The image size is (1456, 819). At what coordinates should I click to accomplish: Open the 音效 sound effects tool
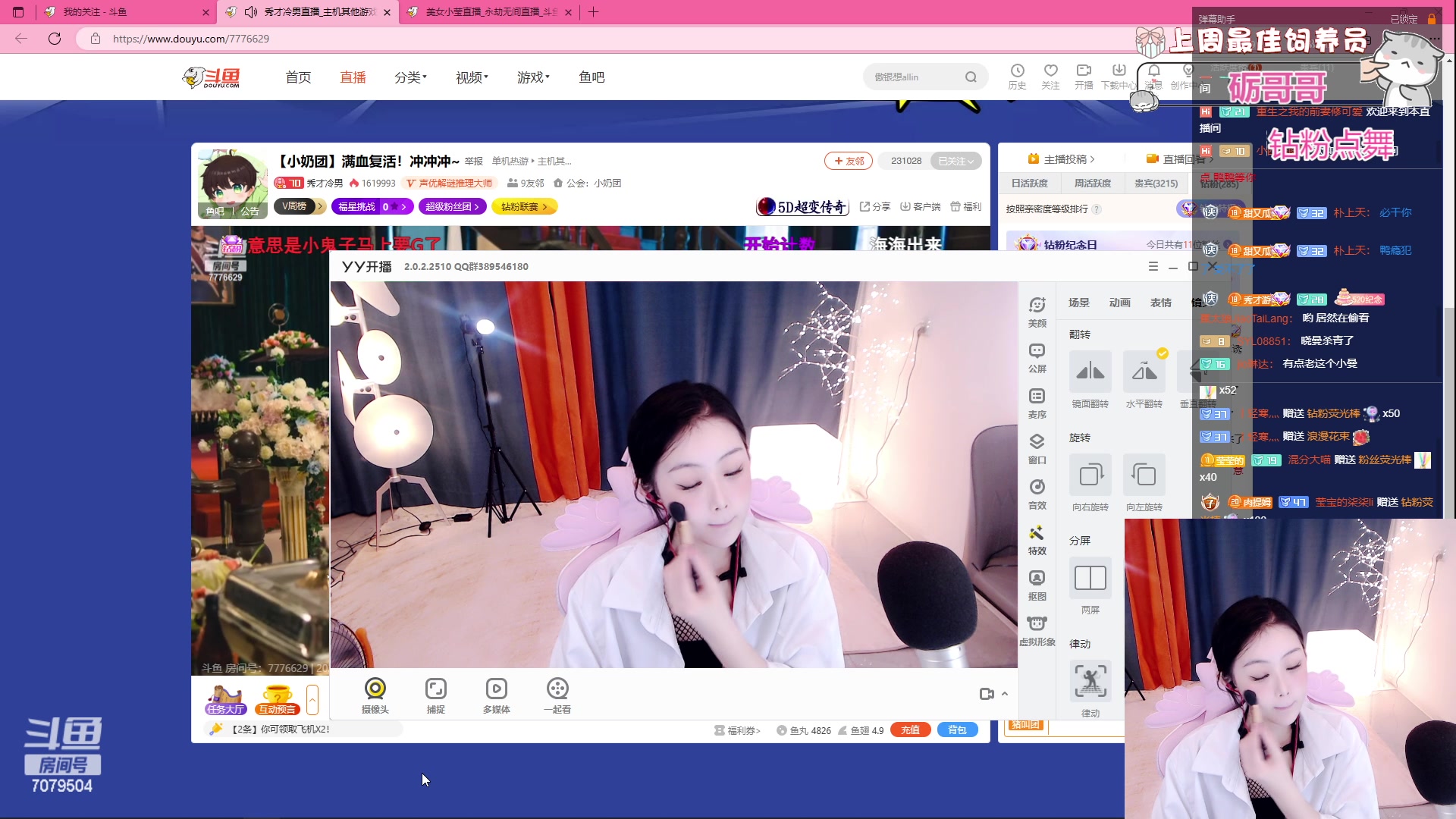[x=1037, y=494]
